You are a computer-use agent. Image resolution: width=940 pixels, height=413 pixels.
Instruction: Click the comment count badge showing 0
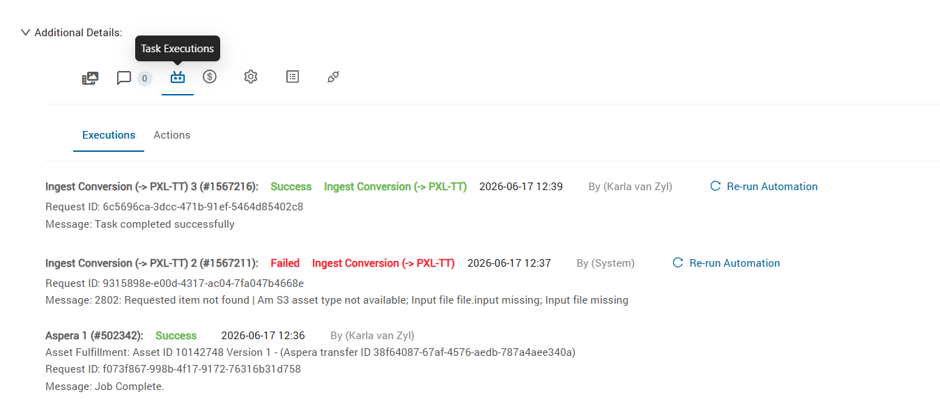(144, 78)
